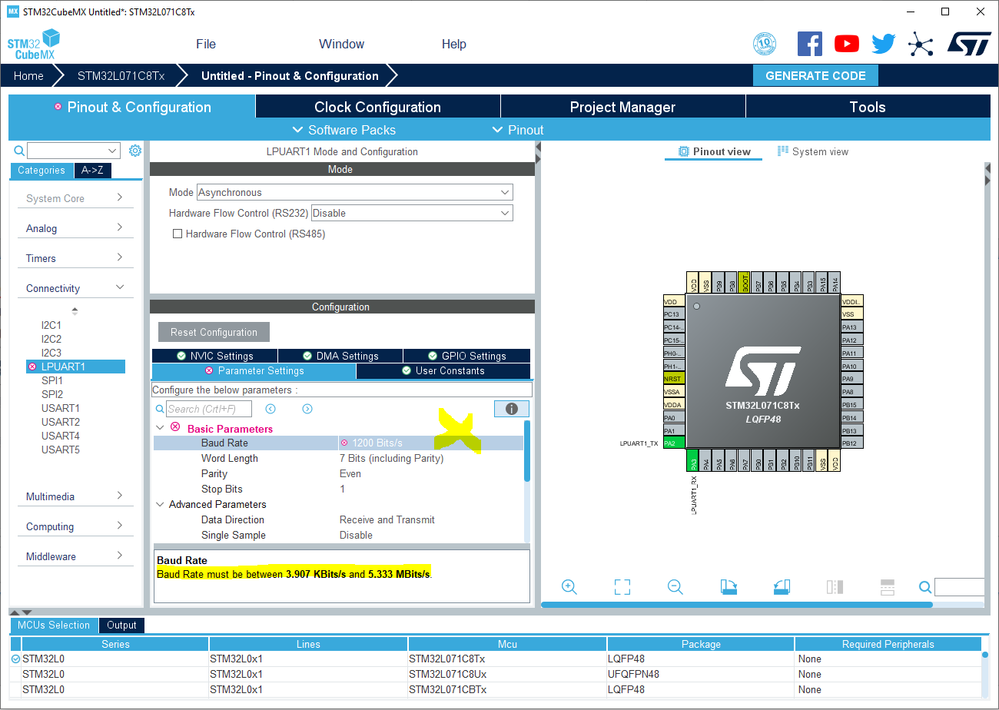Expand the Multimedia category
The width and height of the screenshot is (999, 710).
click(75, 496)
